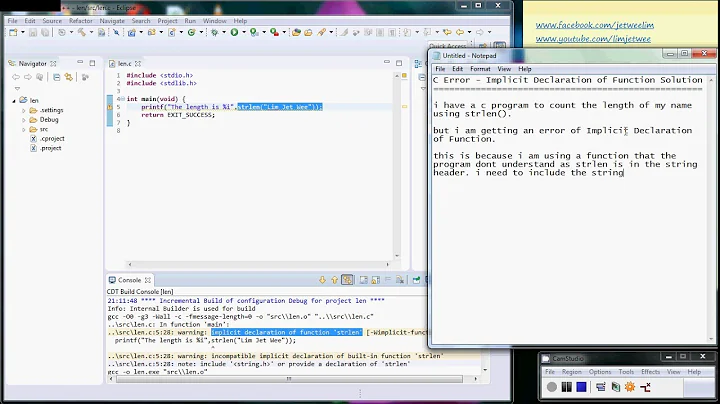Select the .cproject file in Navigator
Viewport: 720px width, 404px height.
(50, 138)
